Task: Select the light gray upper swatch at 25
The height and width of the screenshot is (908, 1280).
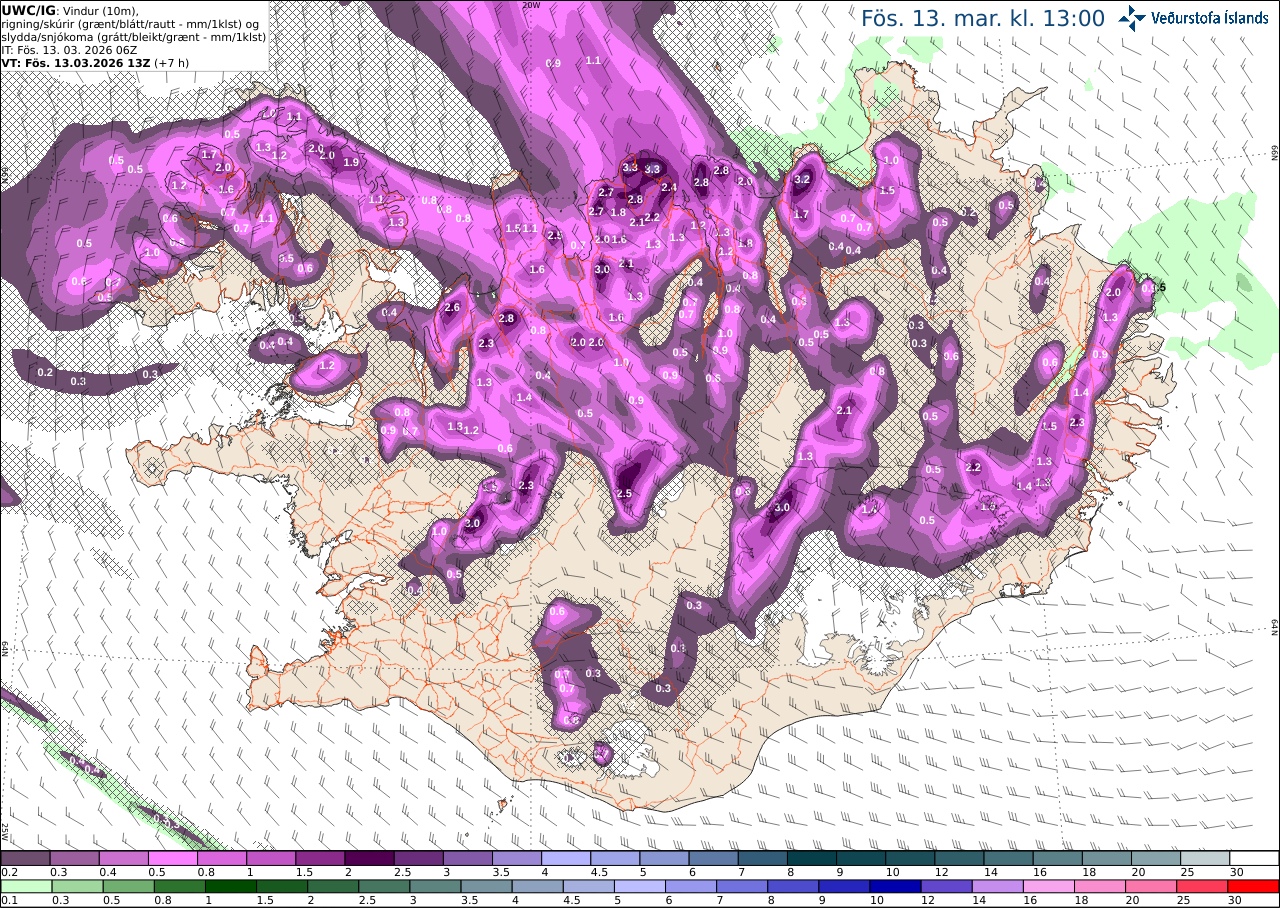Action: point(1205,858)
